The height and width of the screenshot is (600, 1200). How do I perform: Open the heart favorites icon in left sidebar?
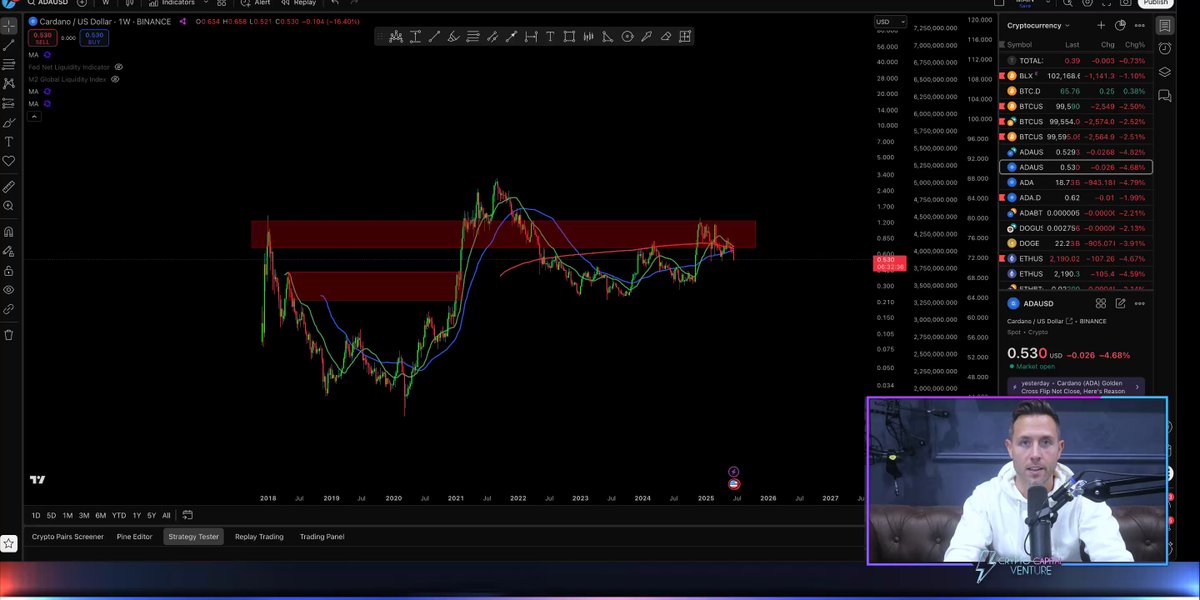click(9, 160)
